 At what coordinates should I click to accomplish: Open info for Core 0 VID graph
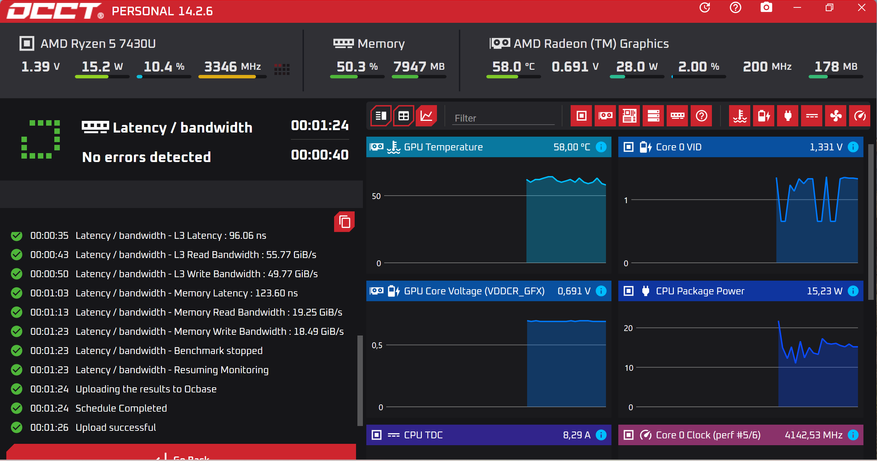point(853,147)
